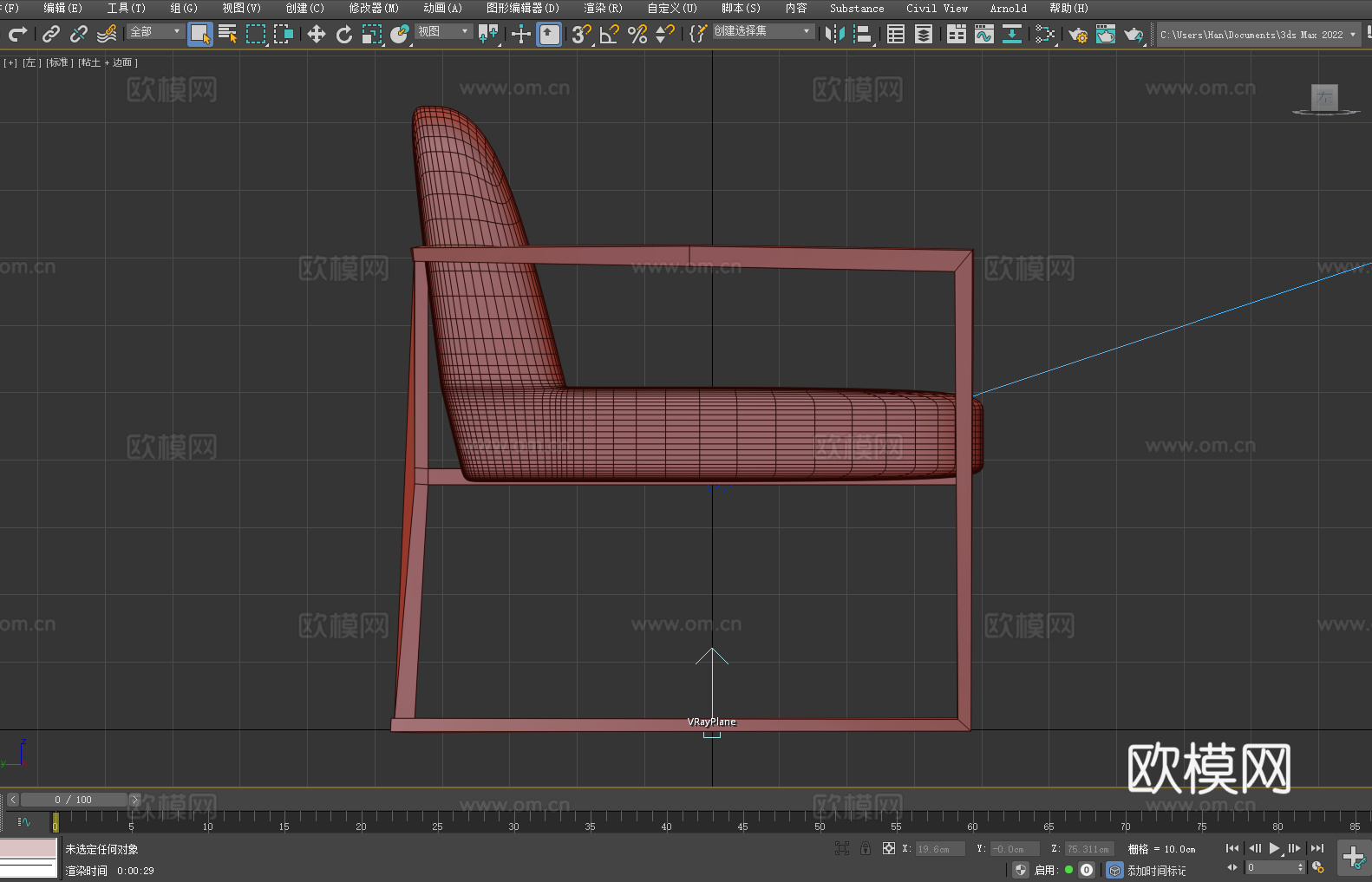This screenshot has height=882, width=1372.
Task: Toggle keyboard shortcut override
Action: tap(549, 34)
